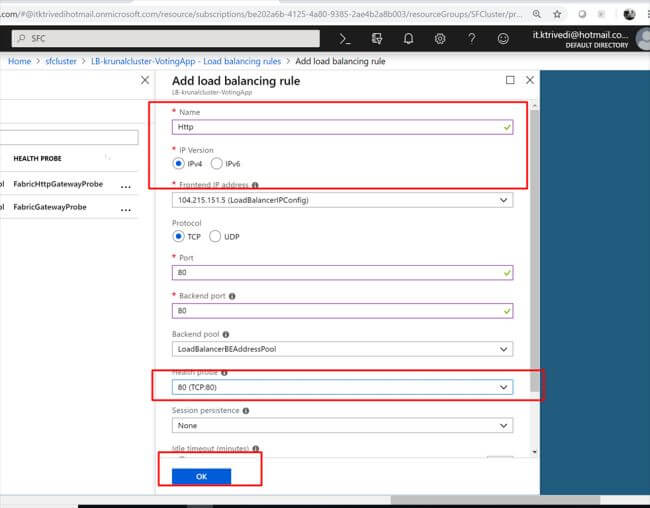The width and height of the screenshot is (650, 508).
Task: Click the portal search box with SFC
Action: pyautogui.click(x=166, y=39)
